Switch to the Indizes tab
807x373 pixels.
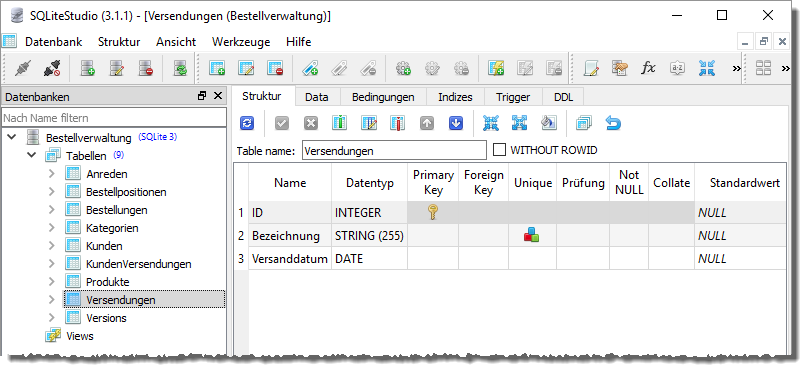click(455, 97)
